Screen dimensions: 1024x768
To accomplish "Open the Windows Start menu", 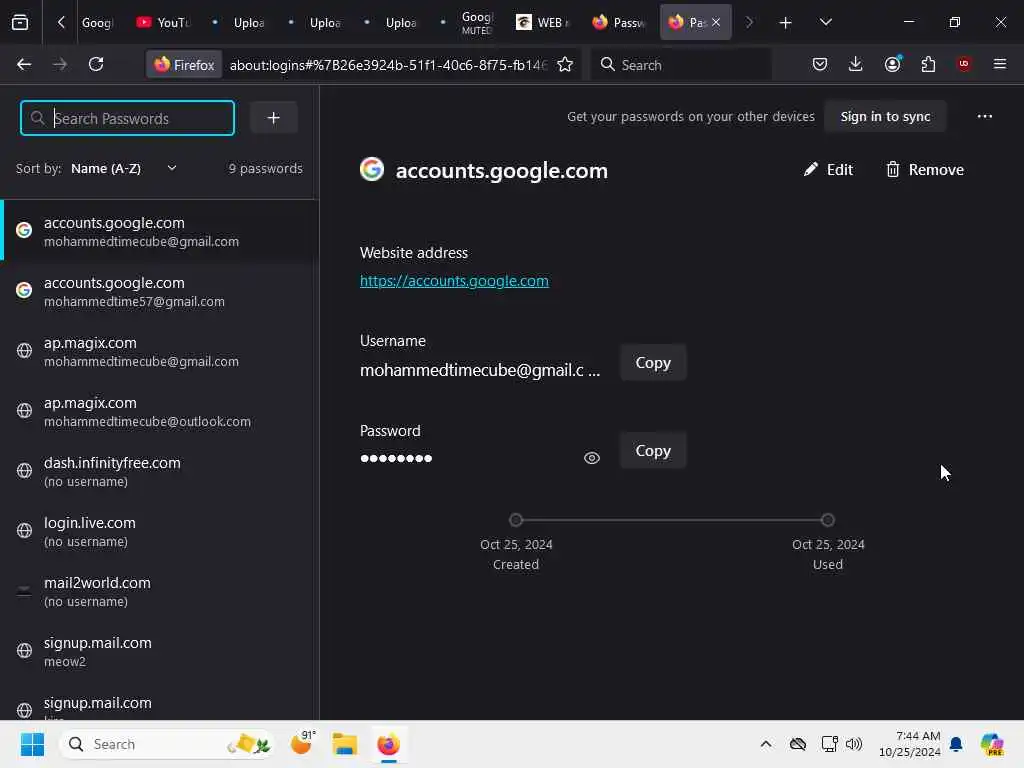I will 32,744.
